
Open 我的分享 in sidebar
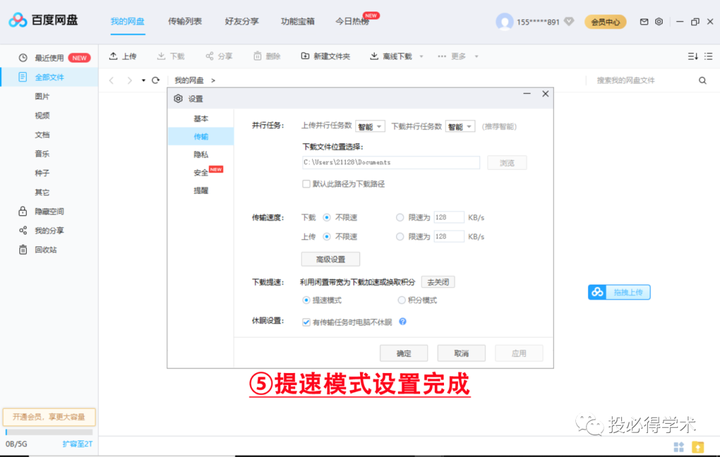49,231
